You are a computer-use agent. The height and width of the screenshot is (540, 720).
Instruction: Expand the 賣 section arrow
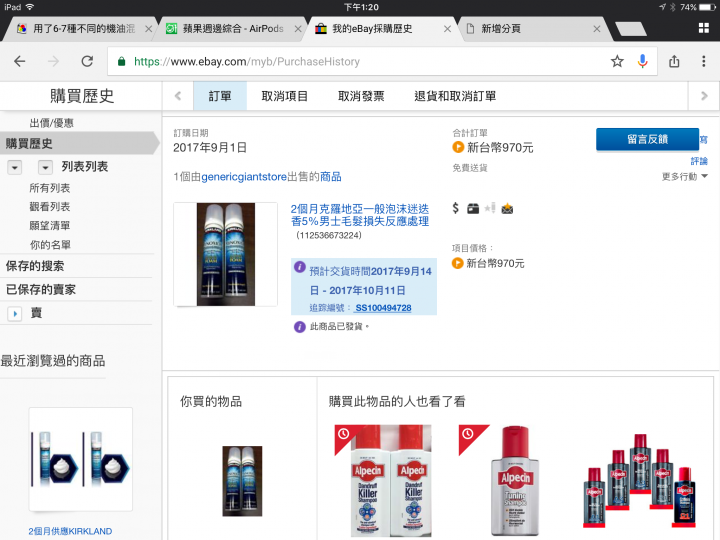[15, 314]
